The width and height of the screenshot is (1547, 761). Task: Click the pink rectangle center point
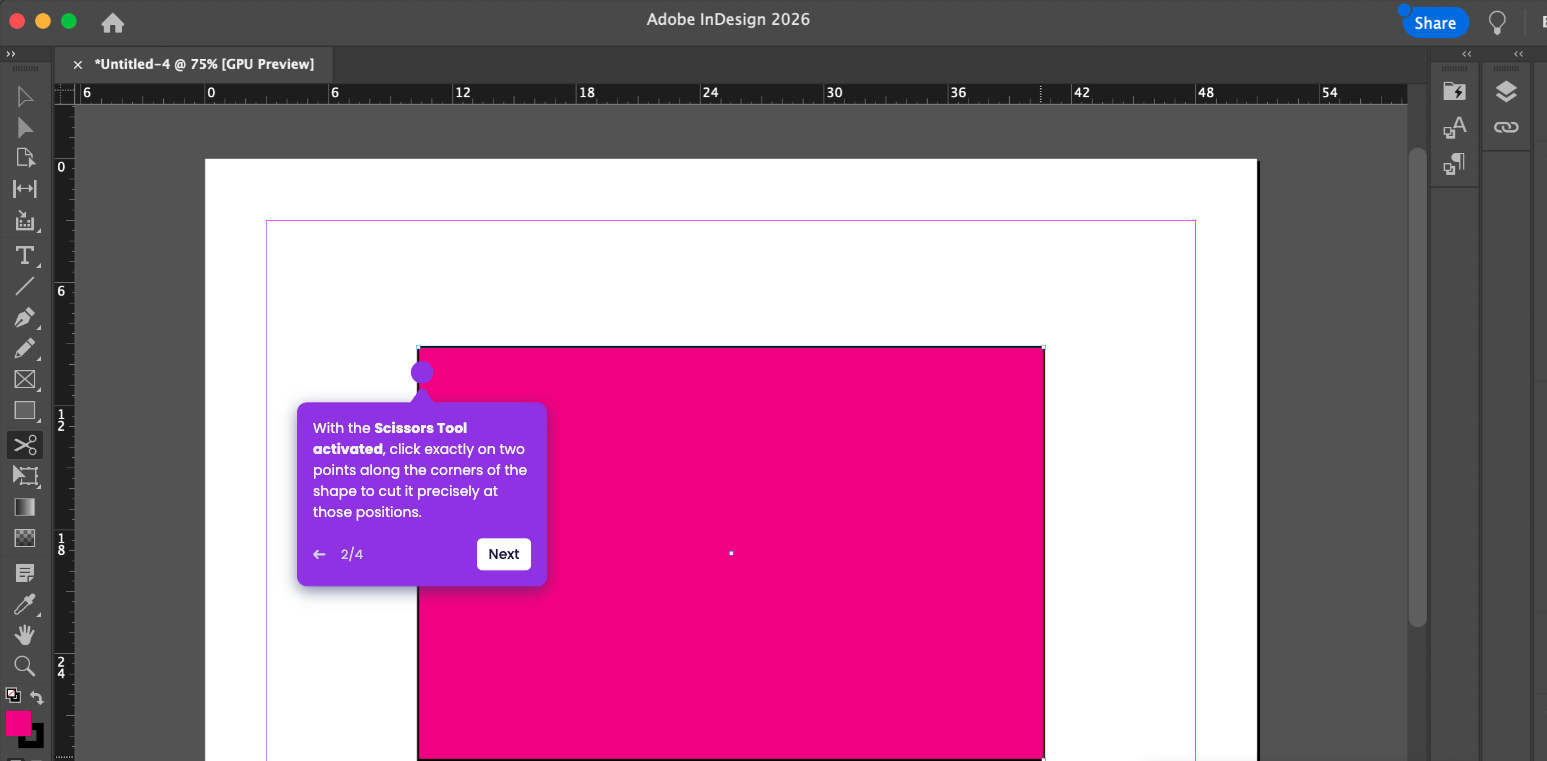[x=731, y=553]
